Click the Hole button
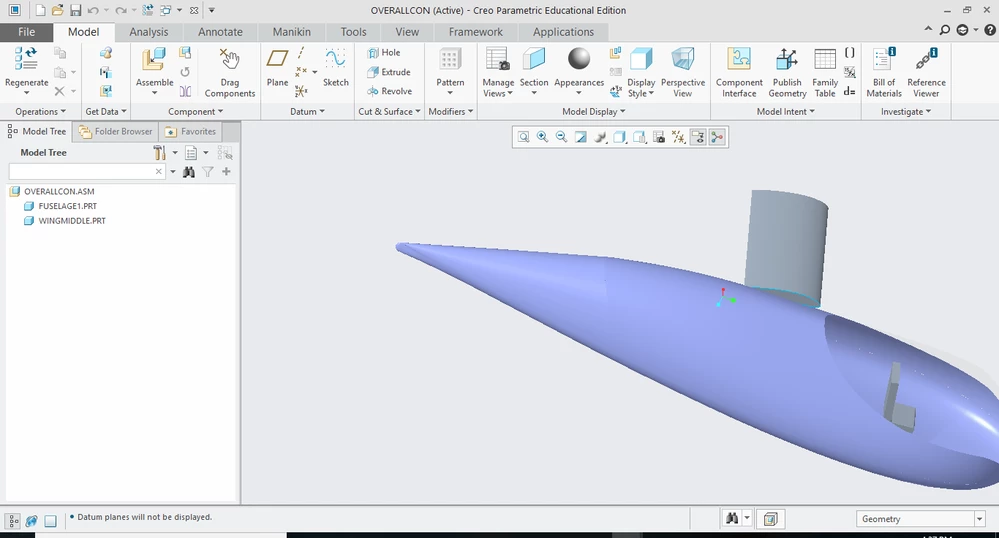 (384, 53)
